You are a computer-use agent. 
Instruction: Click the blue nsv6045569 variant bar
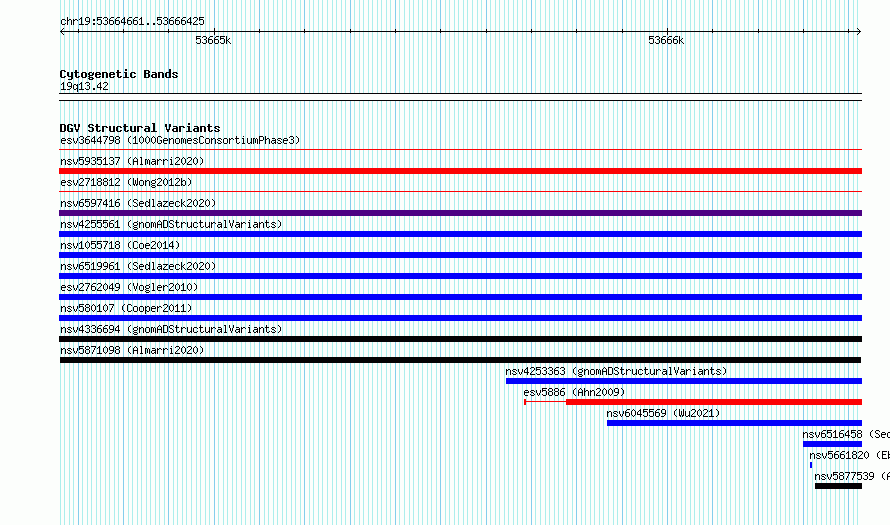(734, 423)
